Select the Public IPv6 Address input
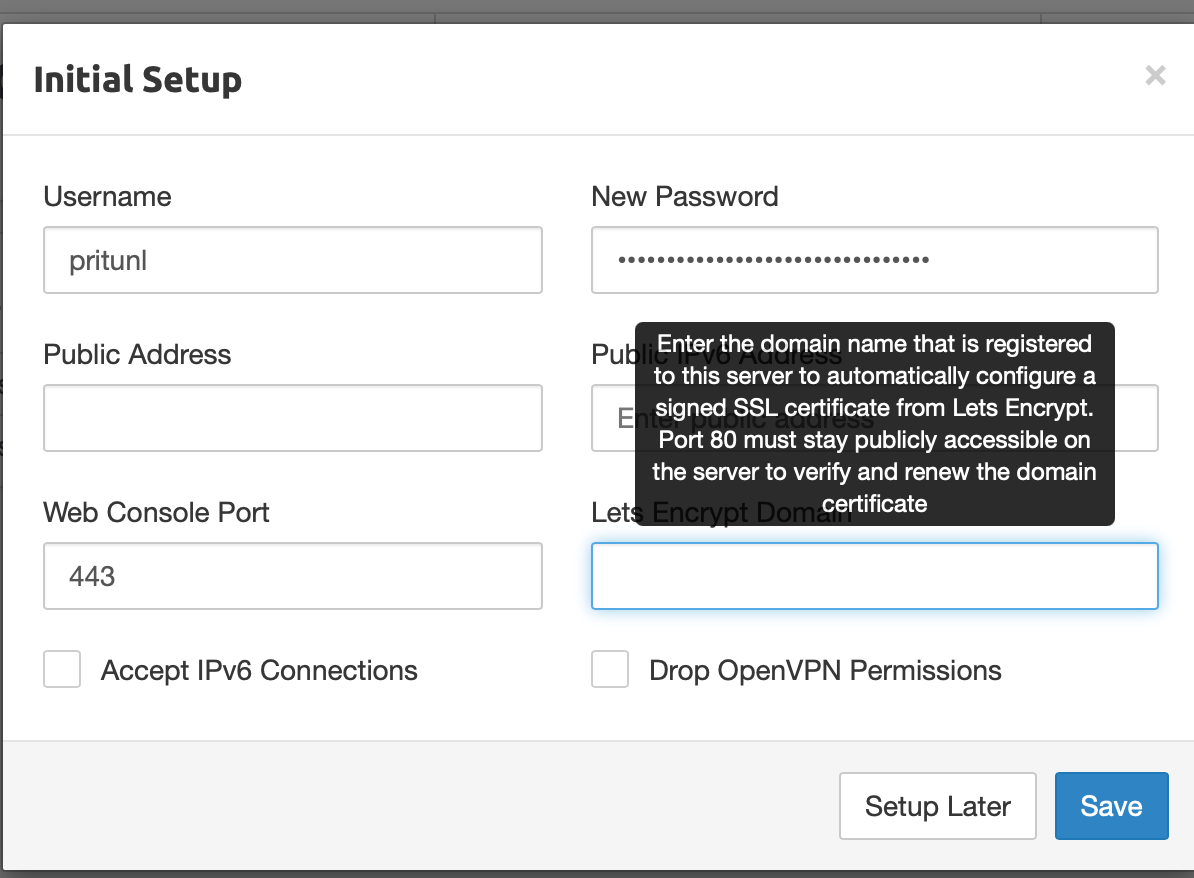 click(1136, 418)
